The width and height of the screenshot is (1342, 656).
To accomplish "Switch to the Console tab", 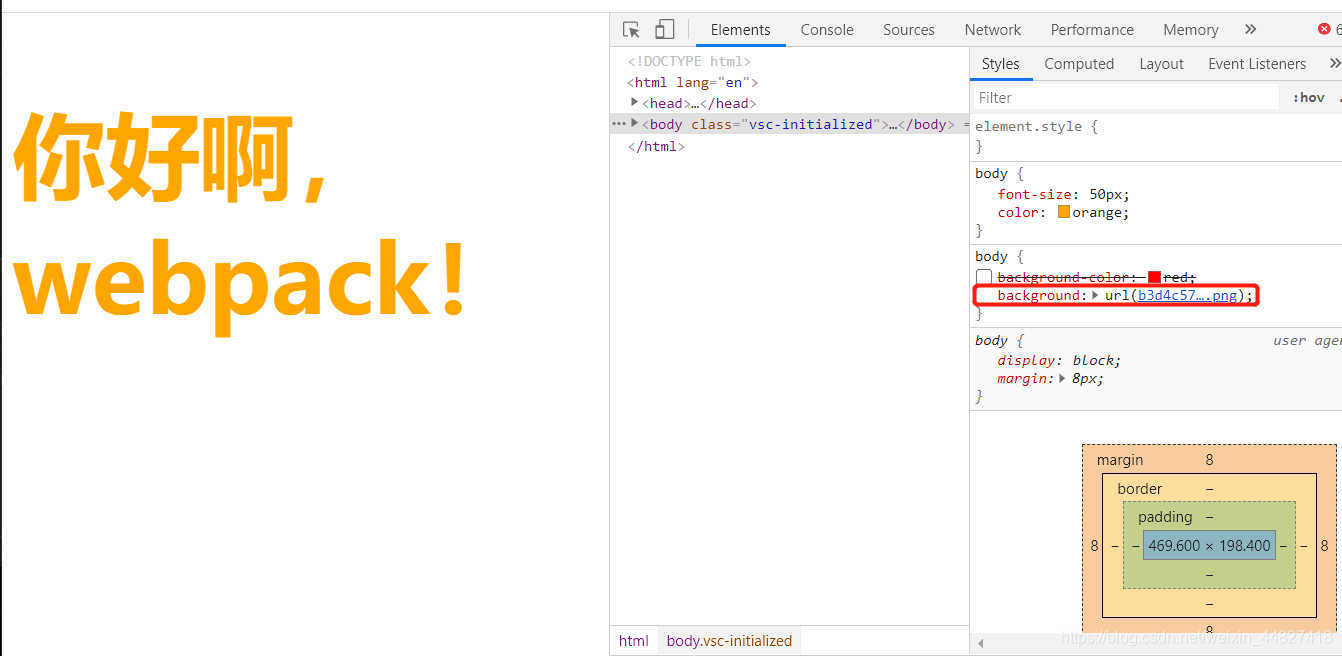I will 827,30.
